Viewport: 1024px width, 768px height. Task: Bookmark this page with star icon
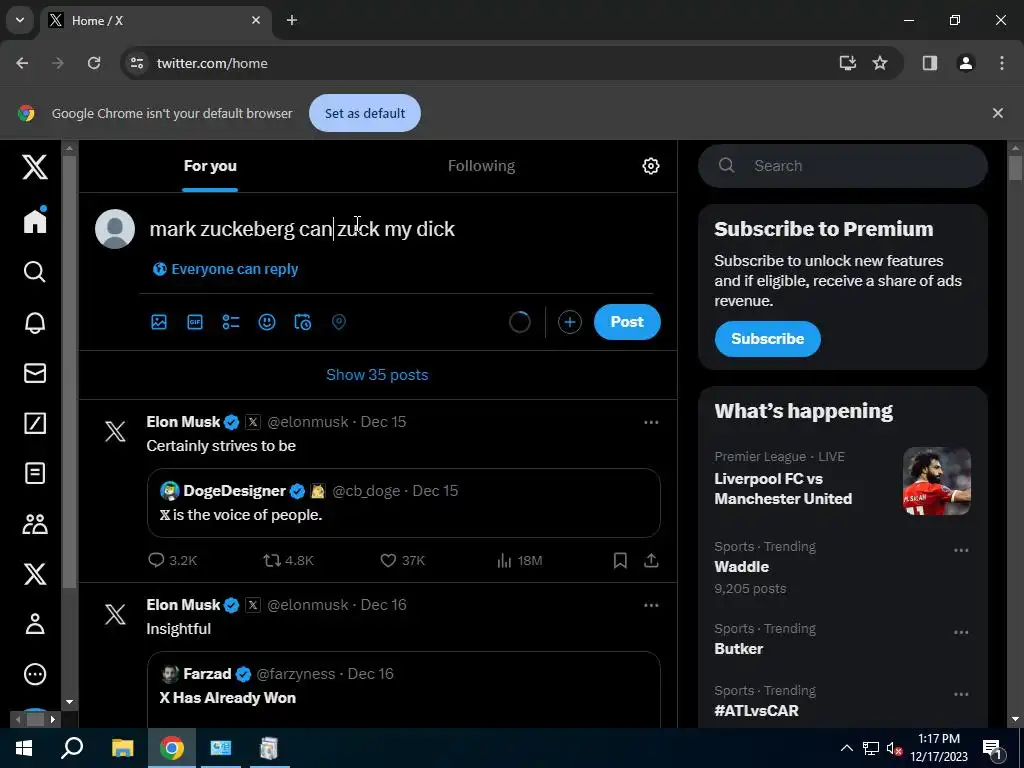point(880,63)
